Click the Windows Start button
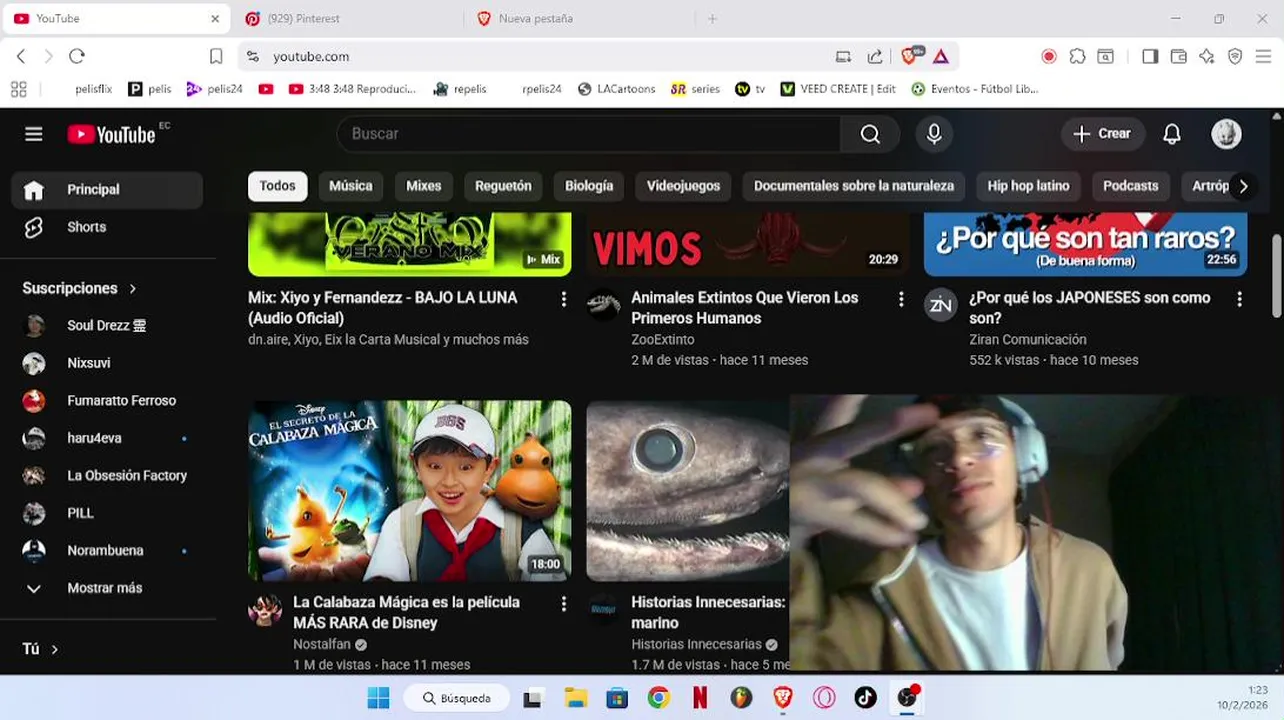This screenshot has height=720, width=1284. pyautogui.click(x=378, y=698)
